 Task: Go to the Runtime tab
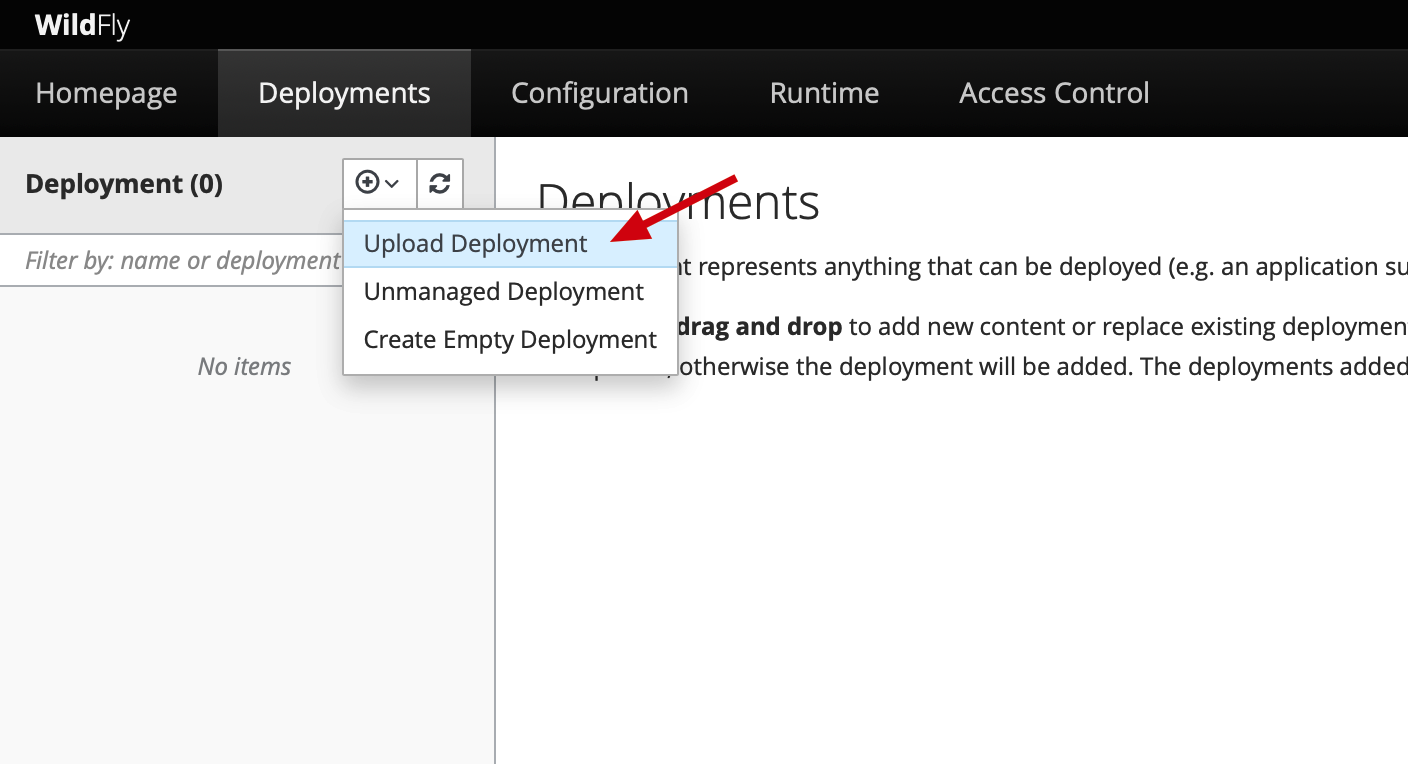(x=824, y=93)
